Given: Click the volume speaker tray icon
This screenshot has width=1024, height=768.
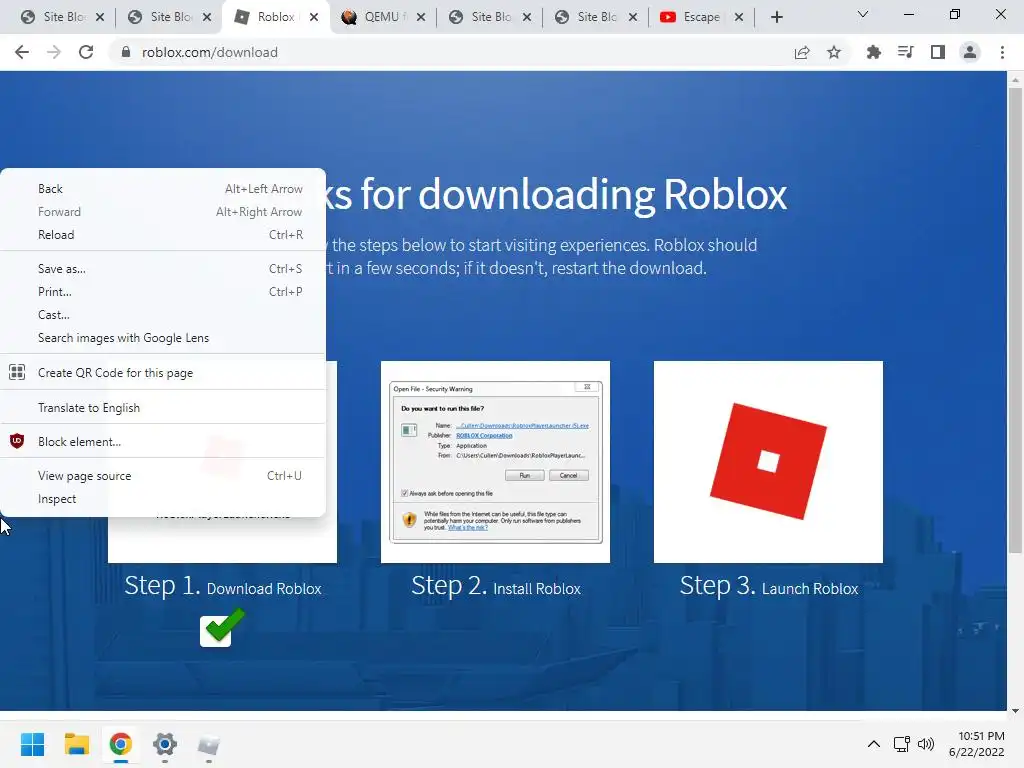Looking at the screenshot, I should (x=925, y=744).
